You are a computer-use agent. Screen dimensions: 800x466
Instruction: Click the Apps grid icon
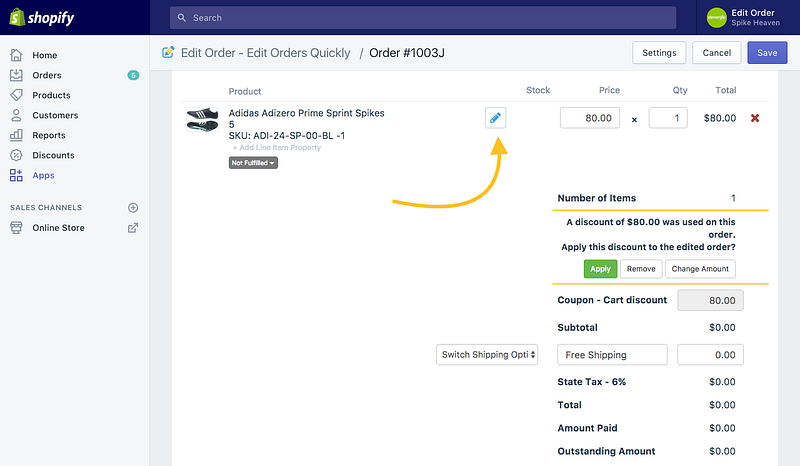pos(16,175)
